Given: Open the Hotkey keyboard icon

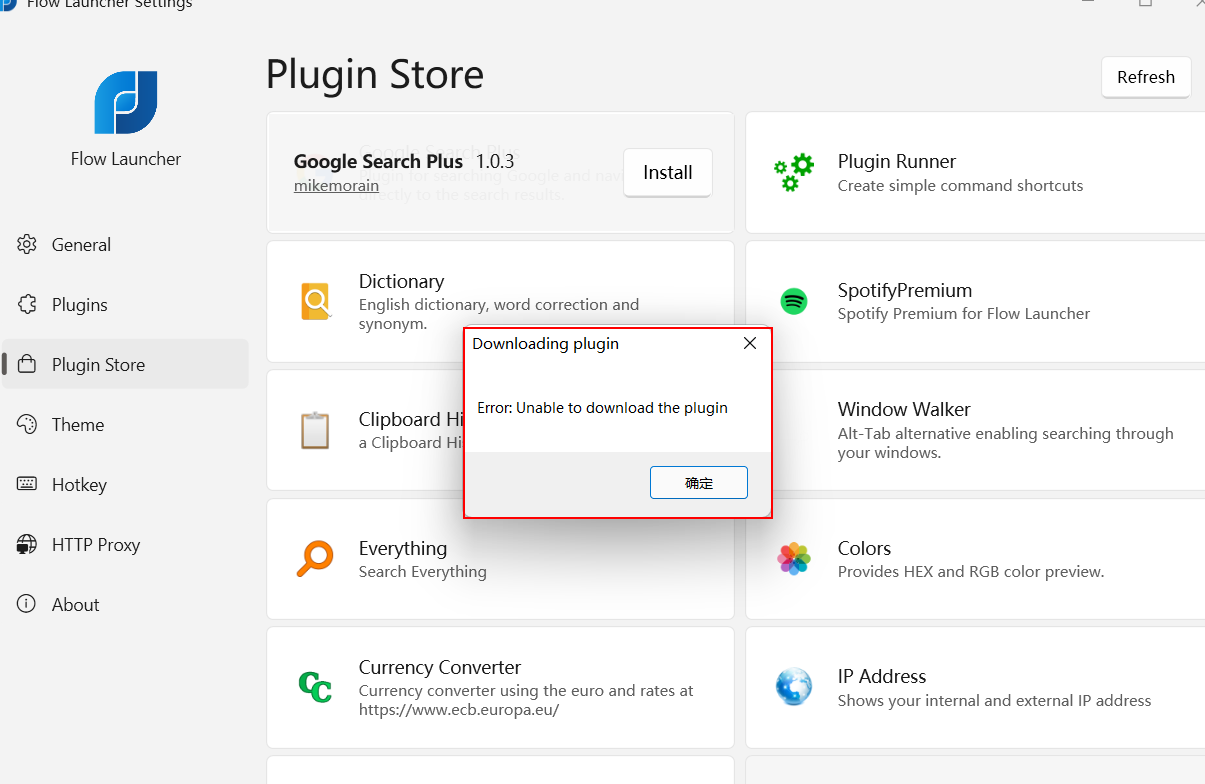Looking at the screenshot, I should tap(27, 485).
